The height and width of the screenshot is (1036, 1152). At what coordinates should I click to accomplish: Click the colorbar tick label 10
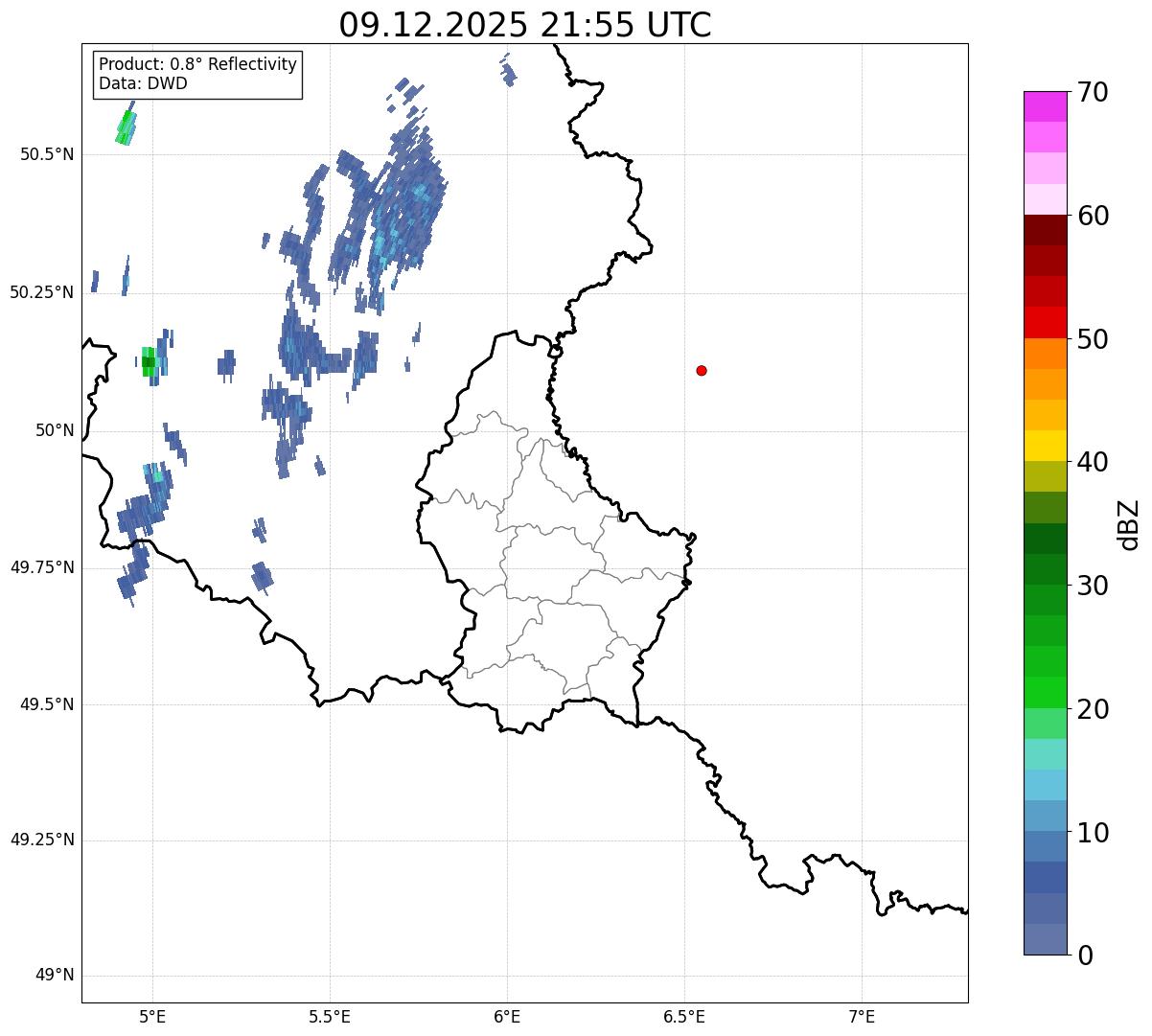[1092, 833]
